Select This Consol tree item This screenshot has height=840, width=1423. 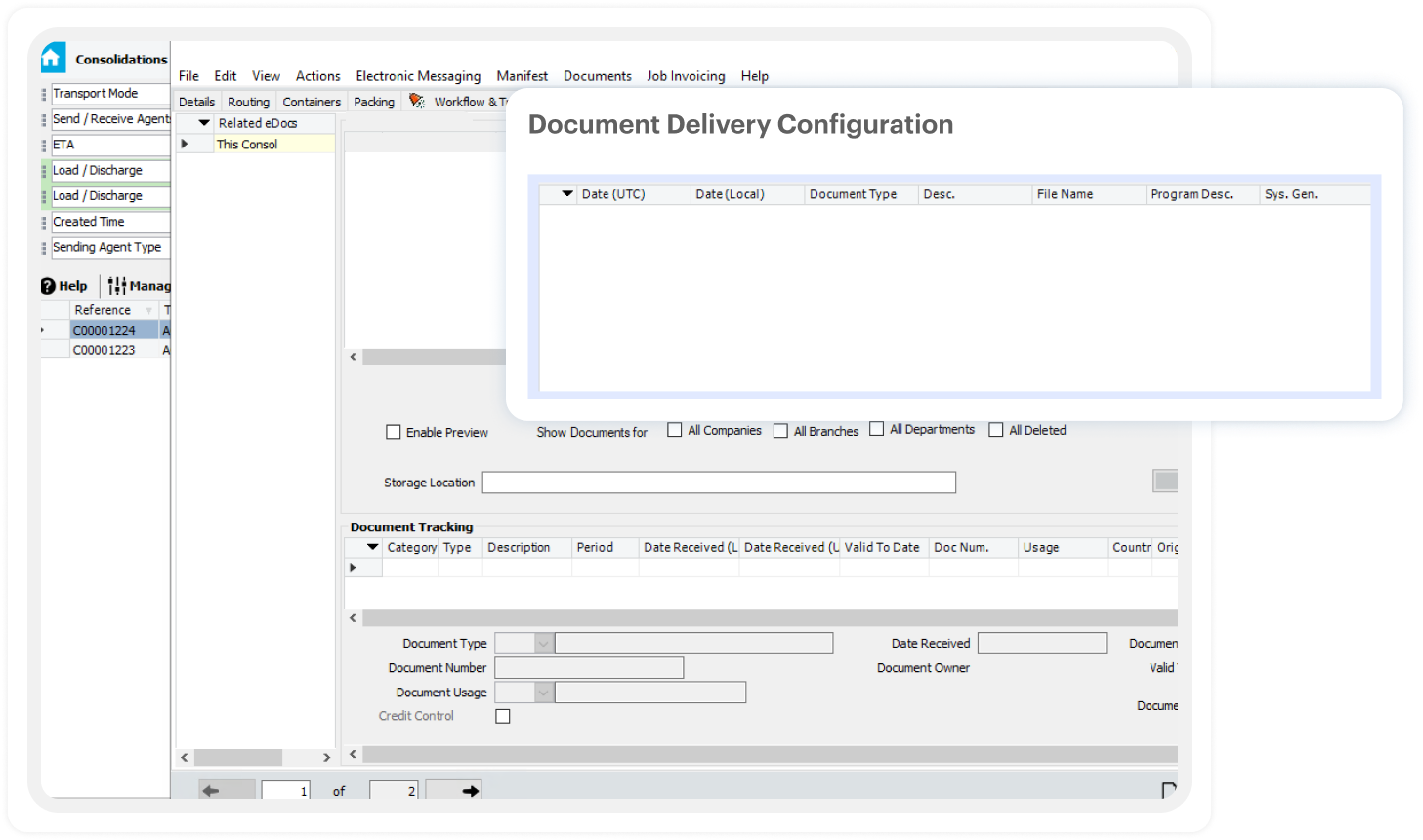coord(247,145)
